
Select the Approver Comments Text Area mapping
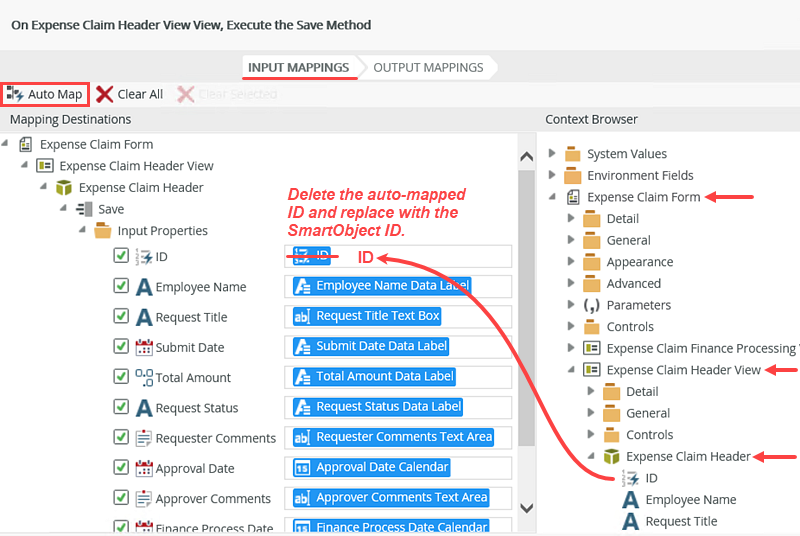click(x=391, y=497)
